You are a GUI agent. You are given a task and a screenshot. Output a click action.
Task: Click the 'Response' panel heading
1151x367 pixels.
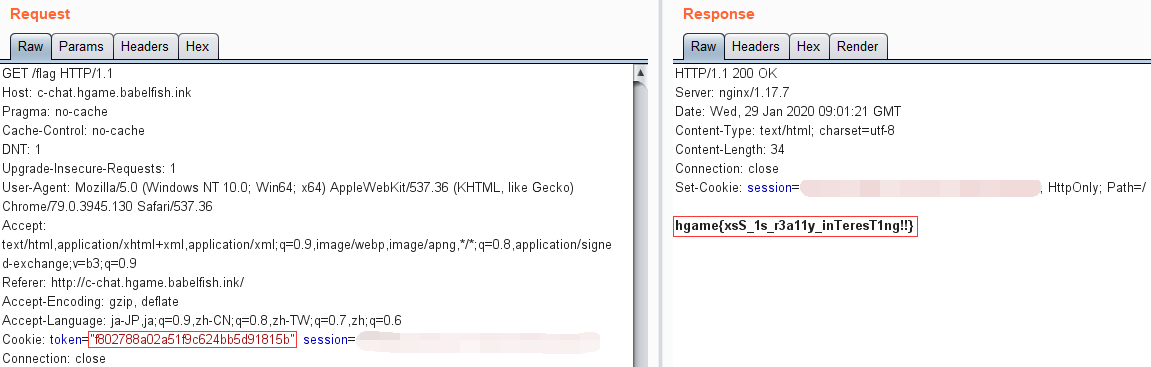point(719,14)
